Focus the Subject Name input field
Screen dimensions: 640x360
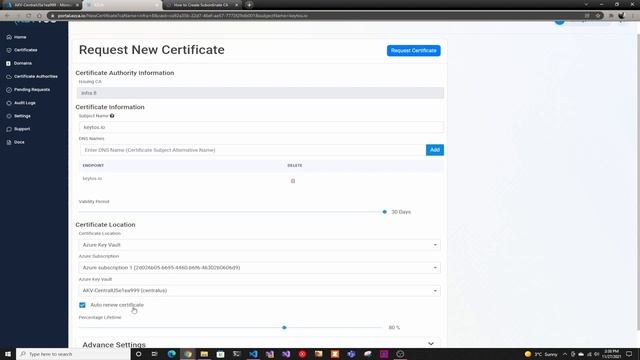pyautogui.click(x=261, y=127)
